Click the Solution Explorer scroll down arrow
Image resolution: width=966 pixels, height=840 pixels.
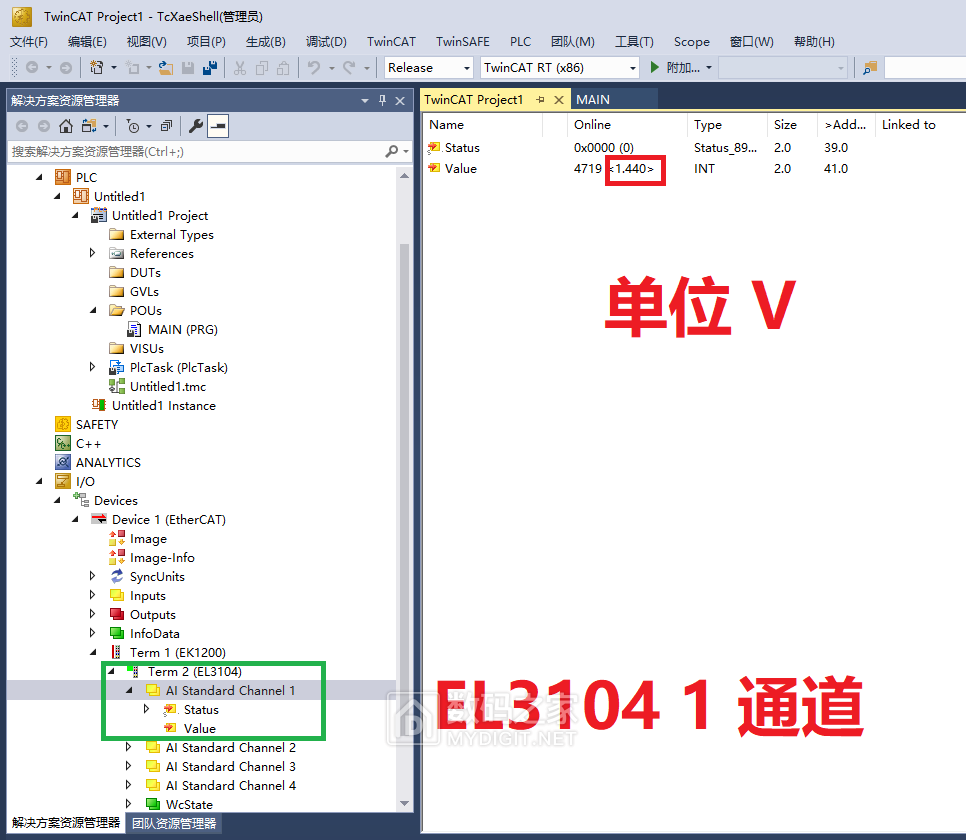404,803
